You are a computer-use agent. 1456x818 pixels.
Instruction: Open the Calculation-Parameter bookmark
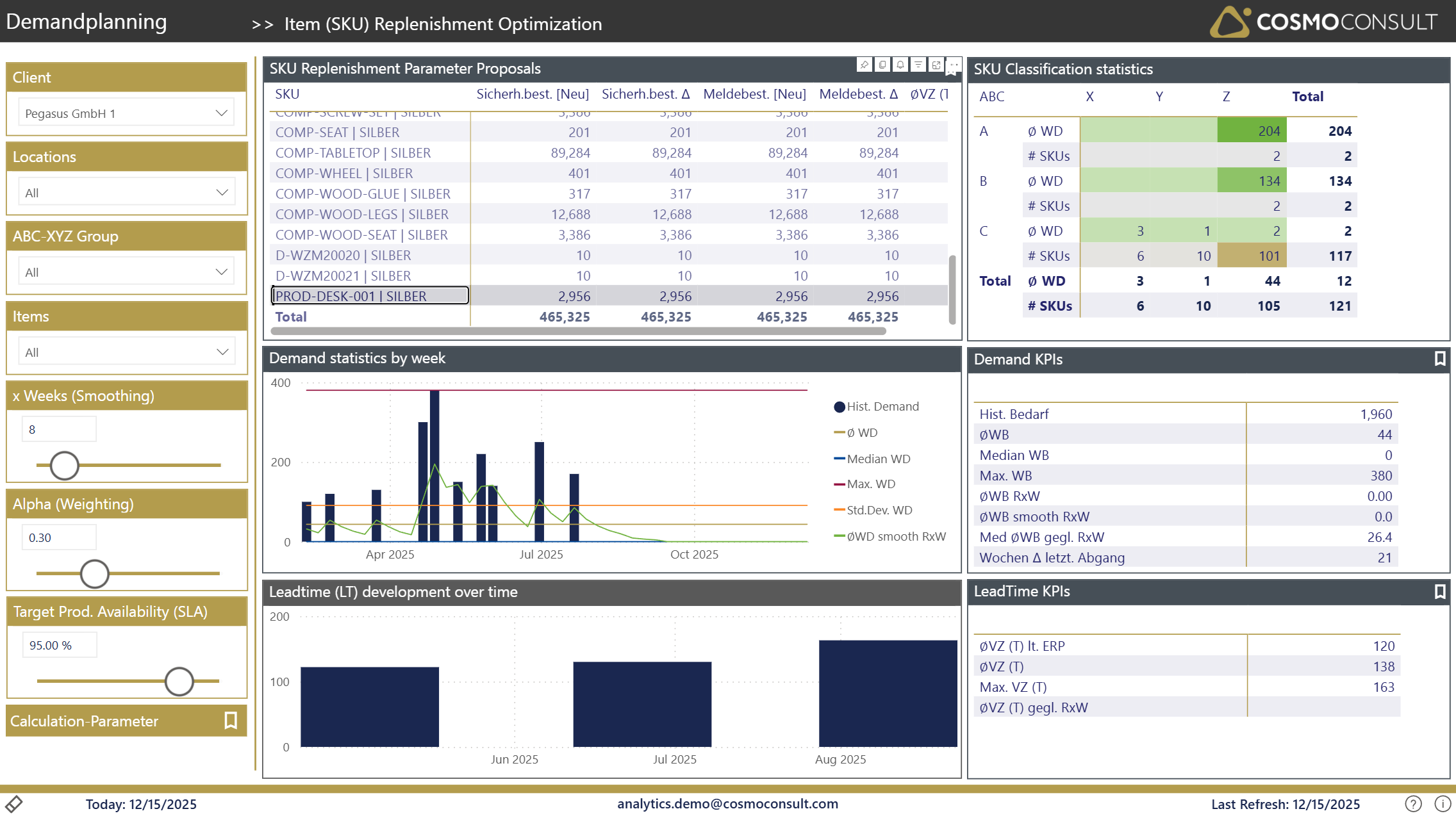click(x=231, y=721)
